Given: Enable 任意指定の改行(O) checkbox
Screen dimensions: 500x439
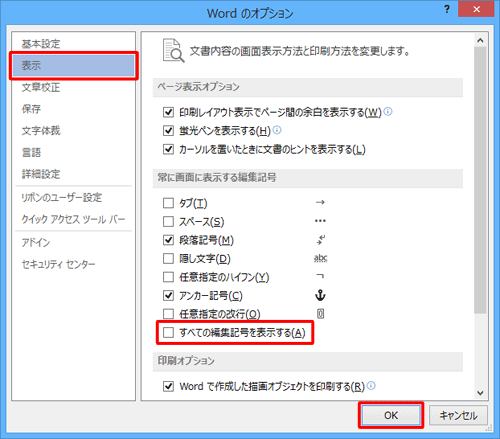Looking at the screenshot, I should tap(168, 314).
